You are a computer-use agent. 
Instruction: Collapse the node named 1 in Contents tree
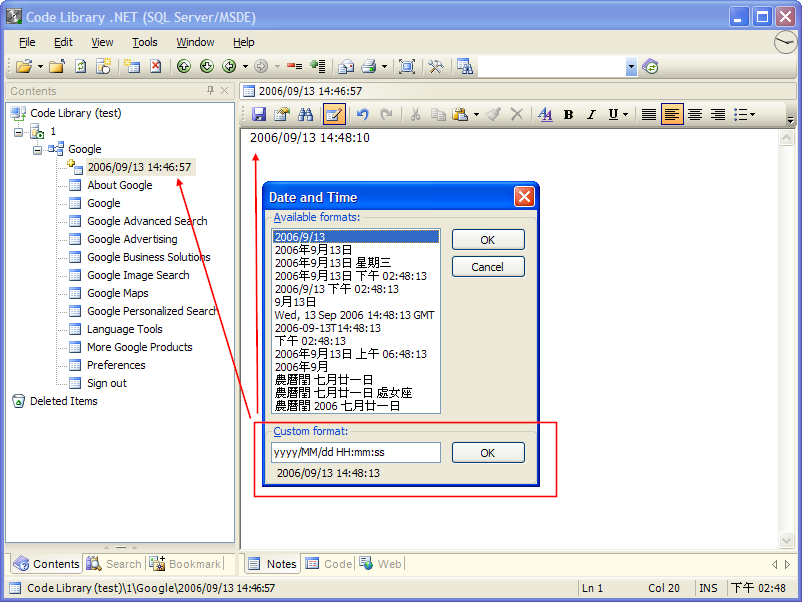click(18, 132)
